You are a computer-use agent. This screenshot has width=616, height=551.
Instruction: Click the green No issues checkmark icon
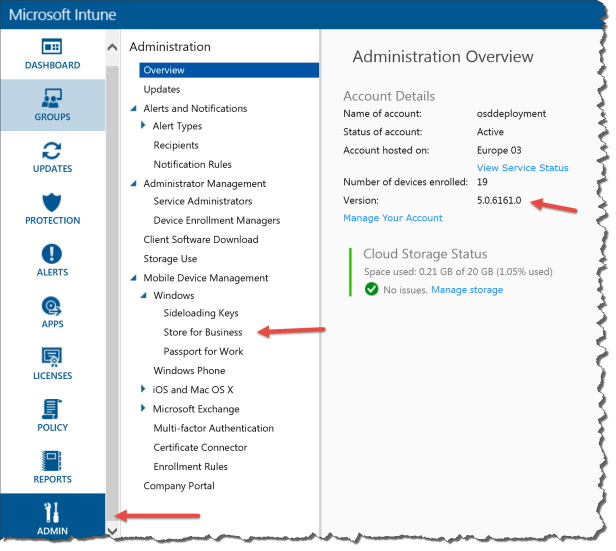371,289
